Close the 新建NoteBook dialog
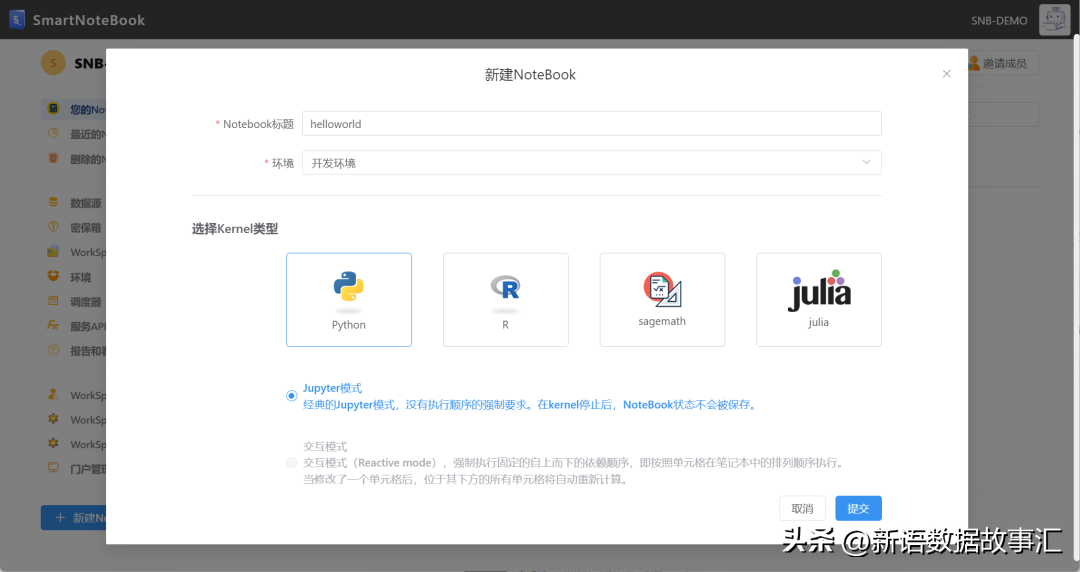Viewport: 1080px width, 572px height. pyautogui.click(x=946, y=74)
